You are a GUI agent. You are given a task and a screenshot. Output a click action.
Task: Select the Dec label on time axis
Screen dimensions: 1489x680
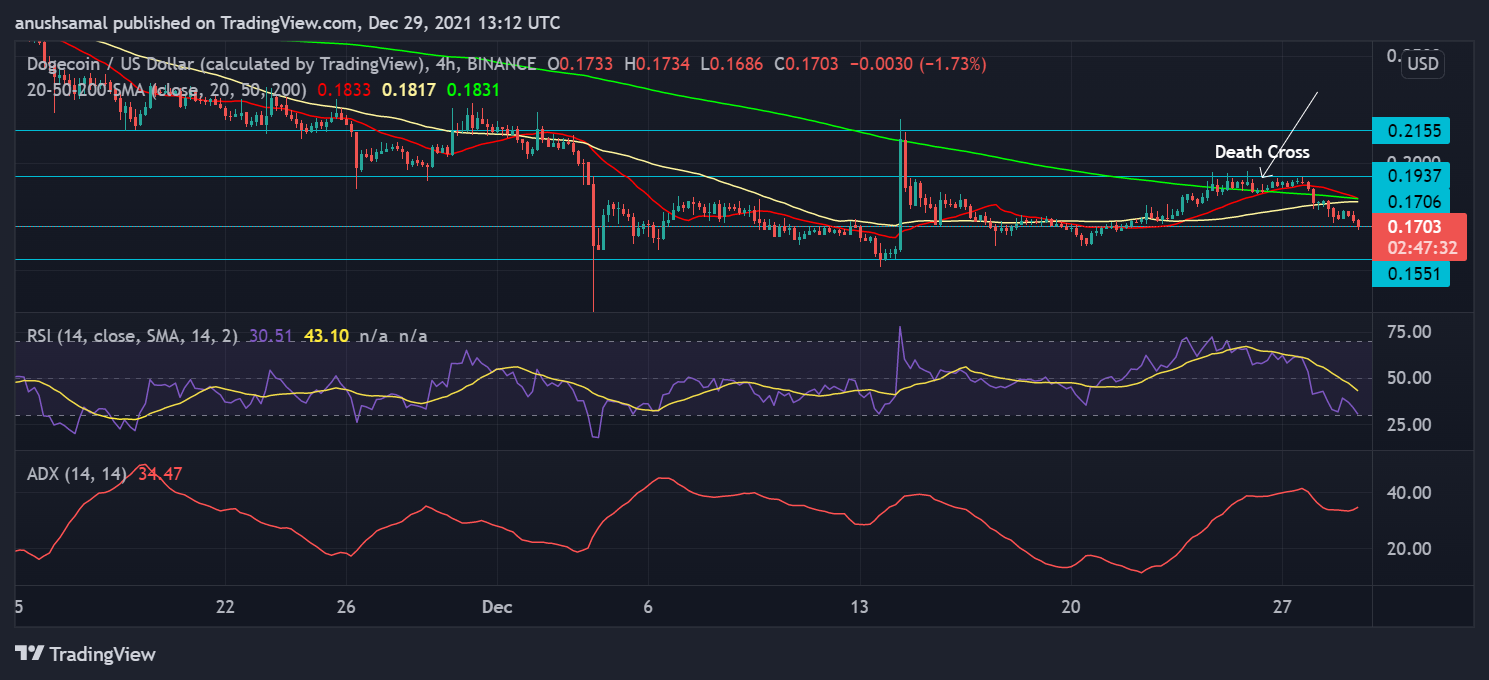click(x=495, y=606)
